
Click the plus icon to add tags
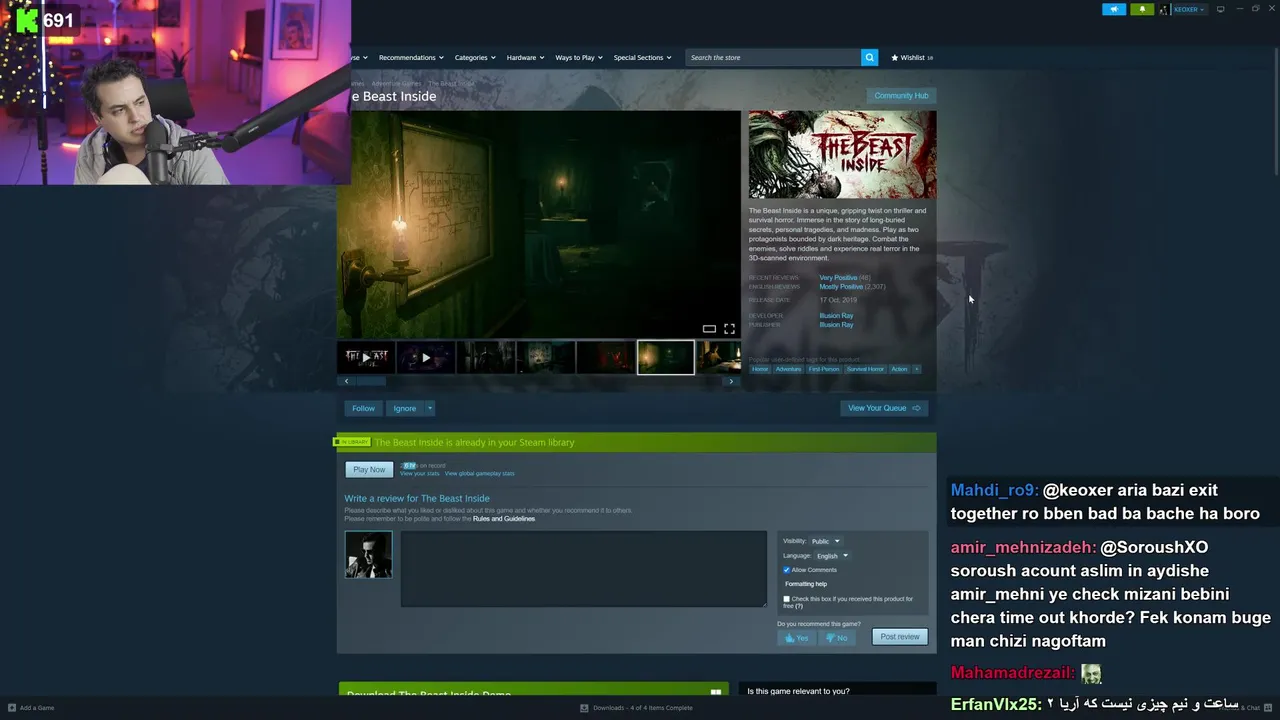click(916, 369)
